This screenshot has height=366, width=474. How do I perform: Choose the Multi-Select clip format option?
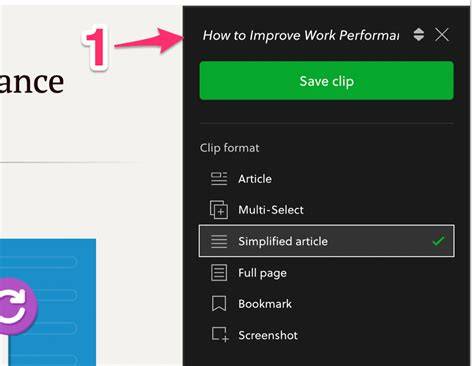coord(327,210)
